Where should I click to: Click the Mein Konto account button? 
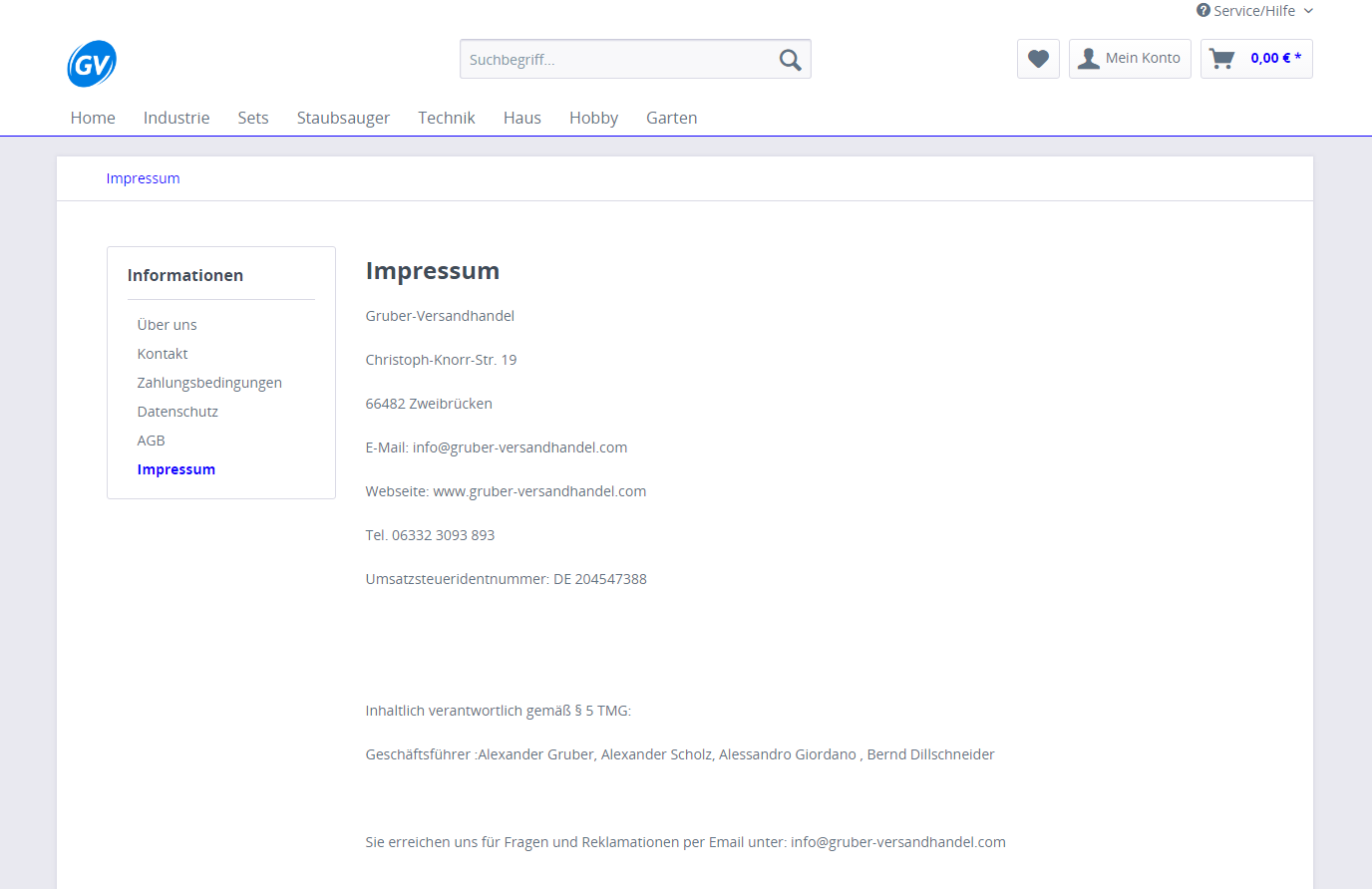tap(1130, 59)
